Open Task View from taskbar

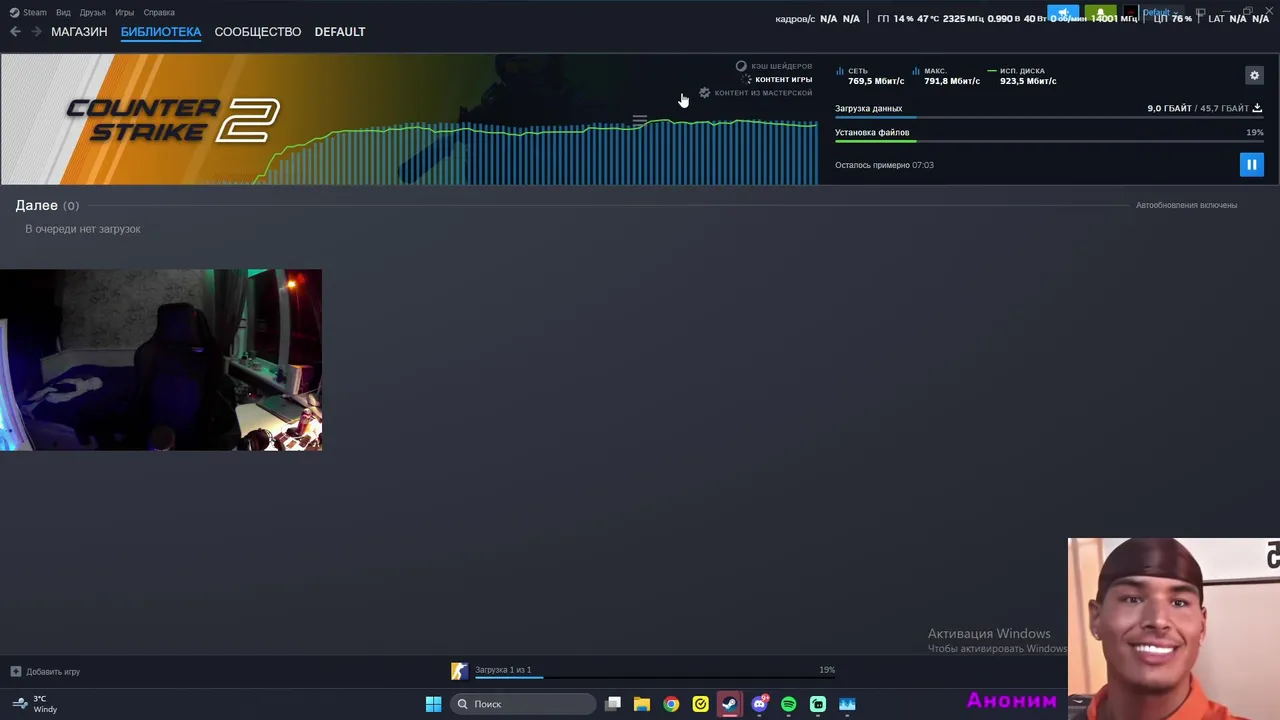pyautogui.click(x=613, y=704)
